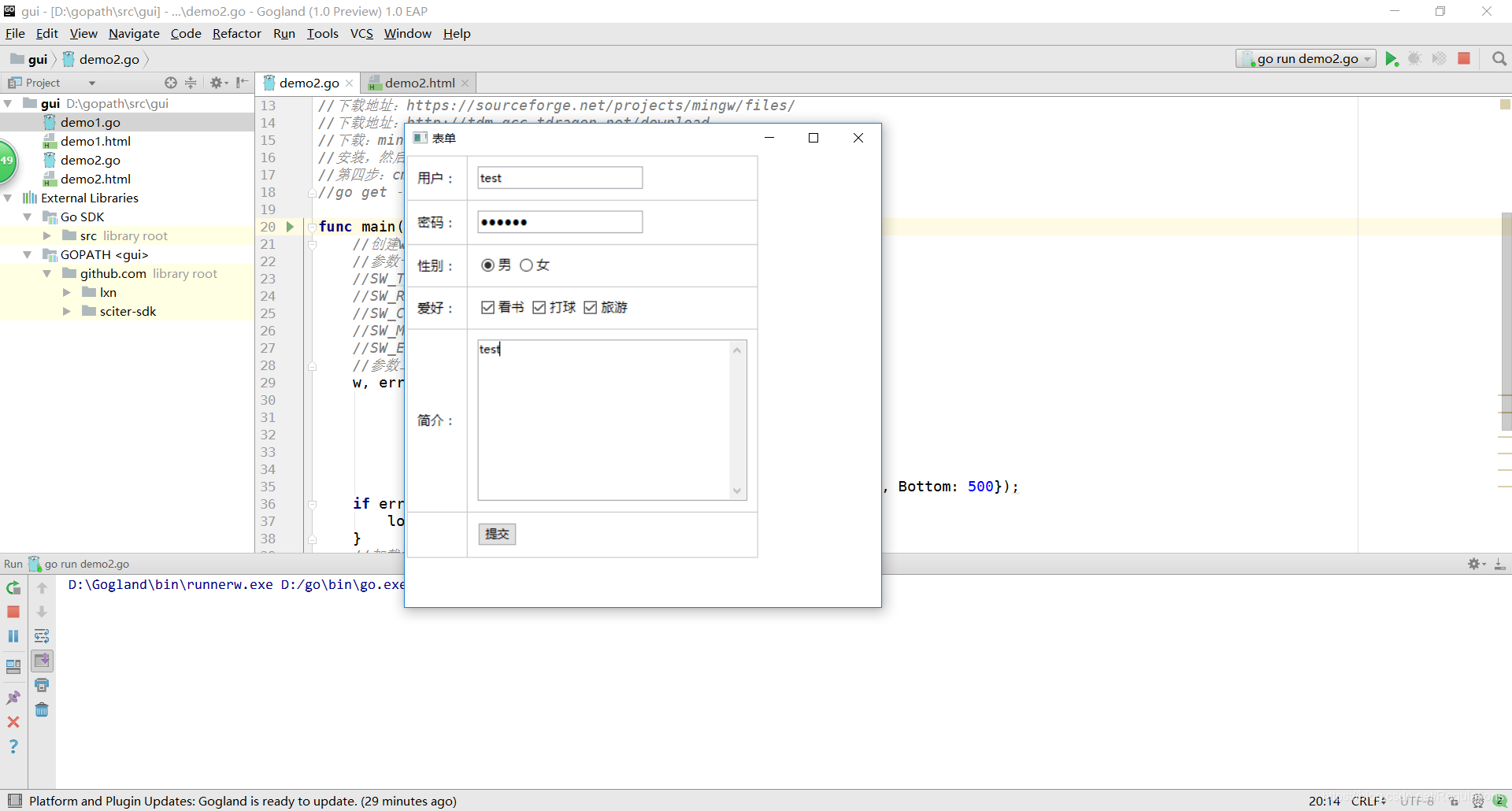
Task: Click run gutter arrow at line 20
Action: pyautogui.click(x=290, y=227)
